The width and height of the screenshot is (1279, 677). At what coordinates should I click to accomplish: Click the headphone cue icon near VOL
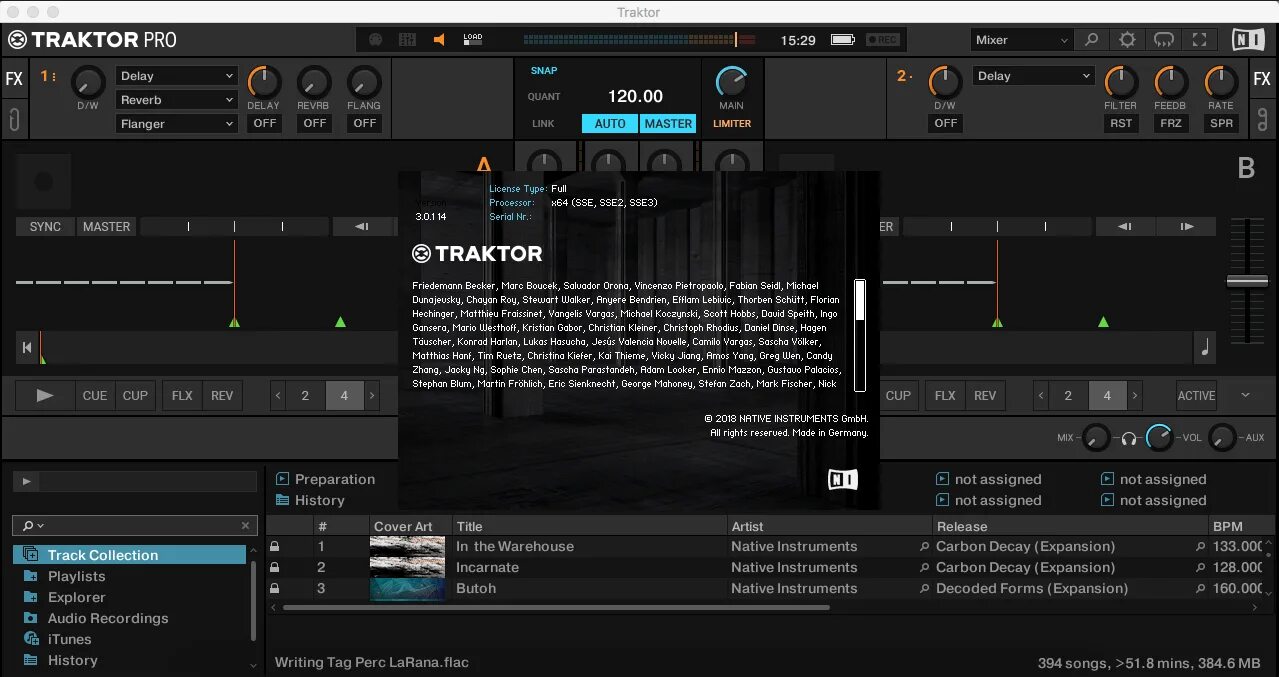pos(1129,438)
